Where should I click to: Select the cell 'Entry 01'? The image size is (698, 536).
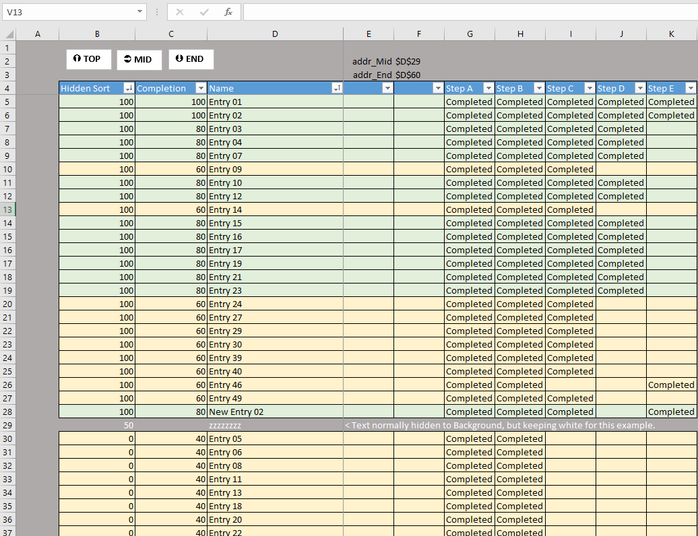[275, 102]
